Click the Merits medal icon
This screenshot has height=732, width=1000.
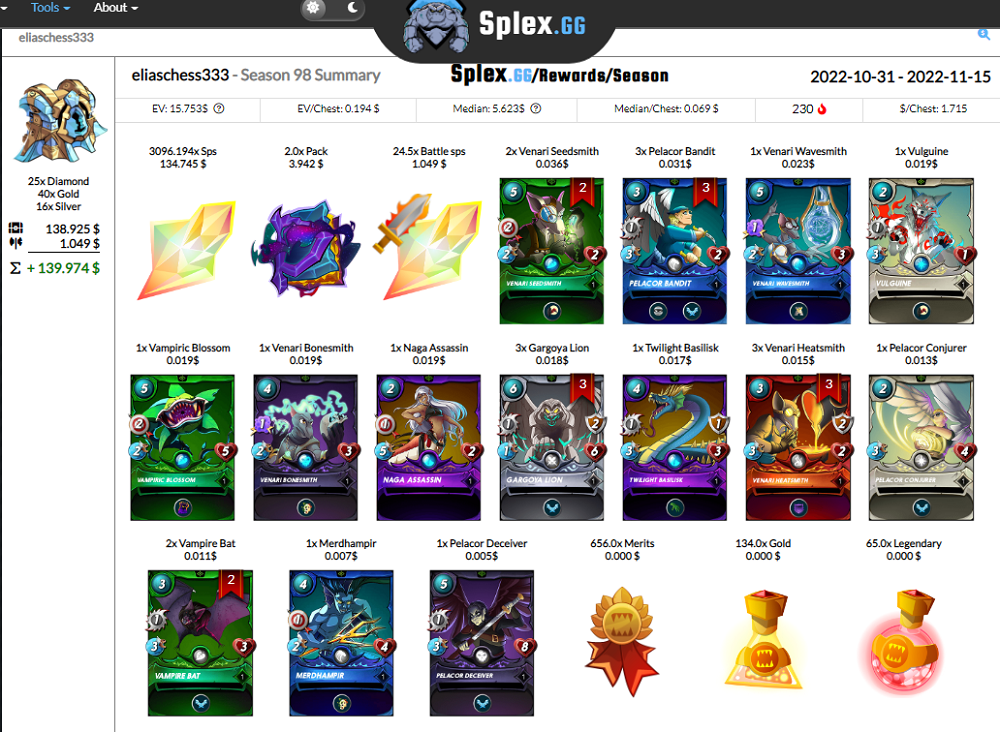[x=622, y=641]
